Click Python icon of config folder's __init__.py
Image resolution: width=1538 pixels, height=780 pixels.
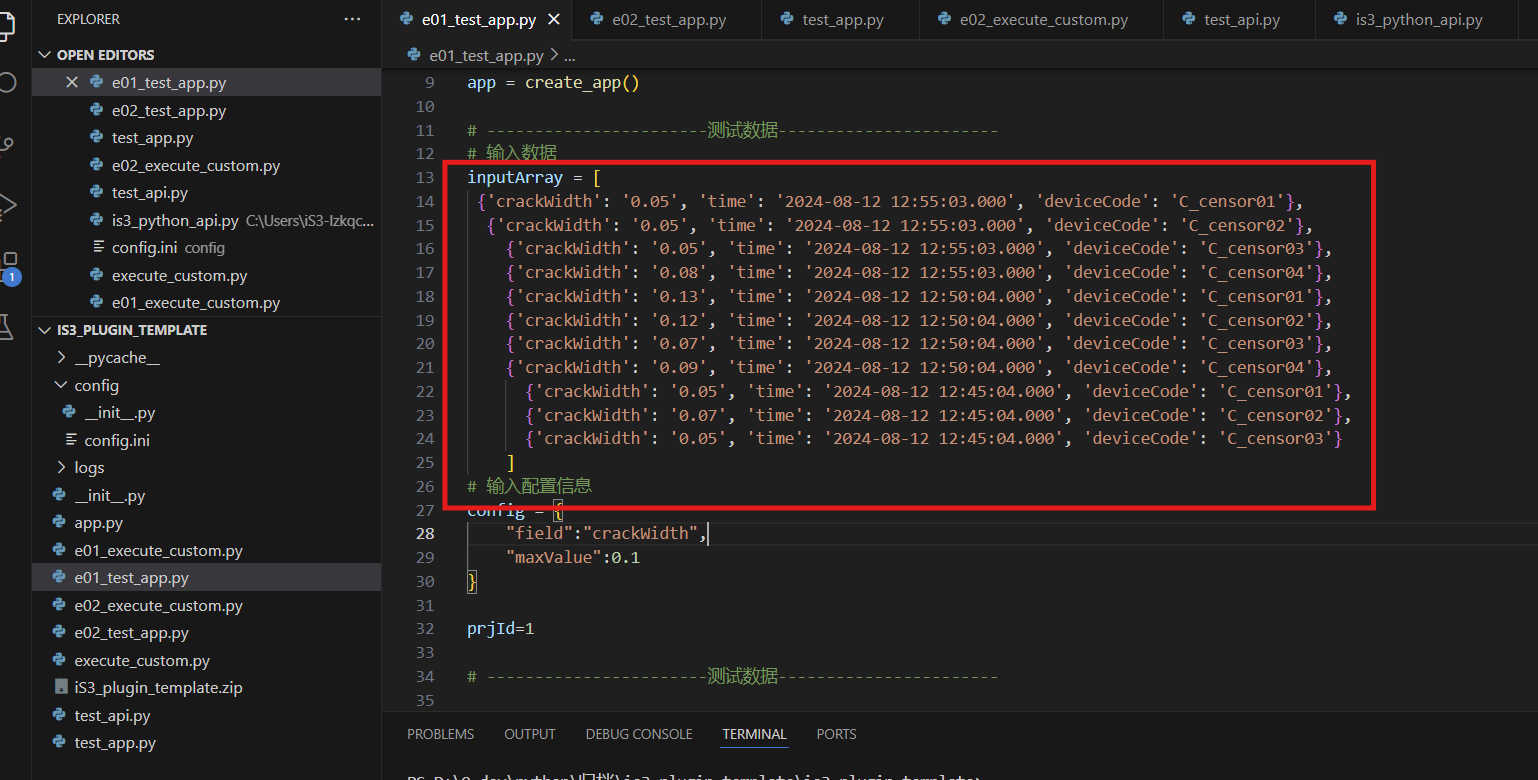[69, 413]
